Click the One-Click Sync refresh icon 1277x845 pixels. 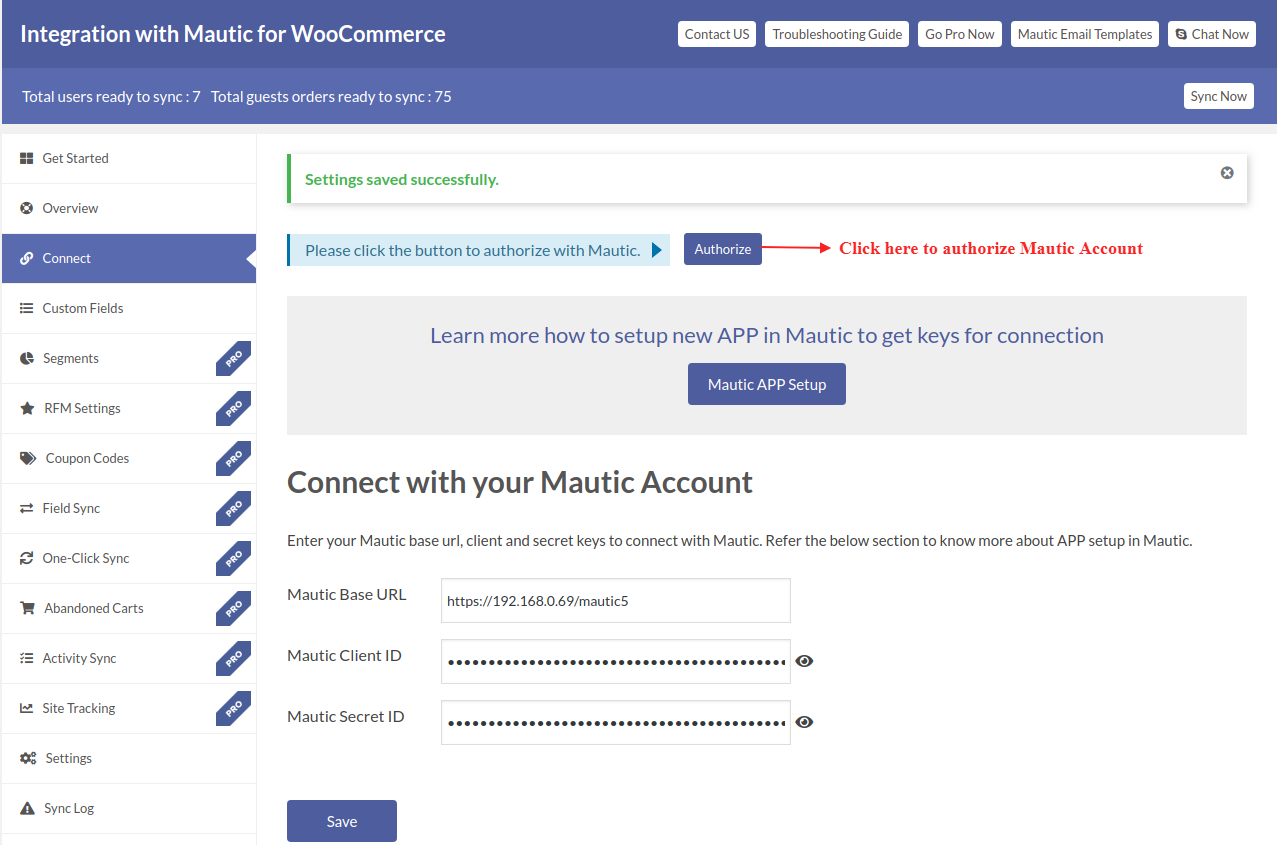27,558
